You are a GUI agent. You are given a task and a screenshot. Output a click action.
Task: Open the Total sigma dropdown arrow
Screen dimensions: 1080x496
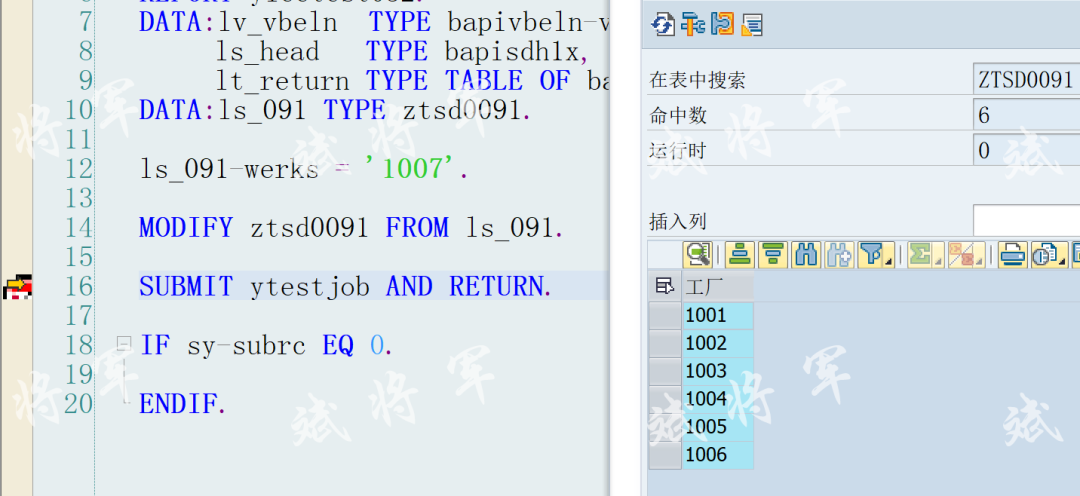tap(939, 262)
